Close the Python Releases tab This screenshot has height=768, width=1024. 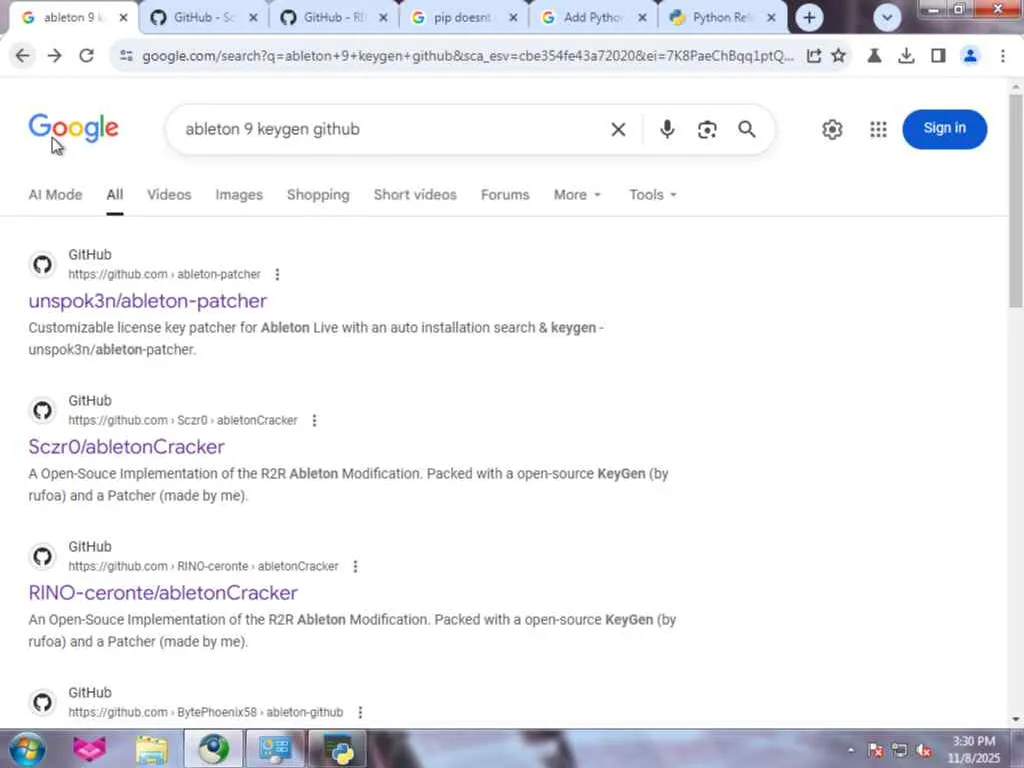(771, 18)
